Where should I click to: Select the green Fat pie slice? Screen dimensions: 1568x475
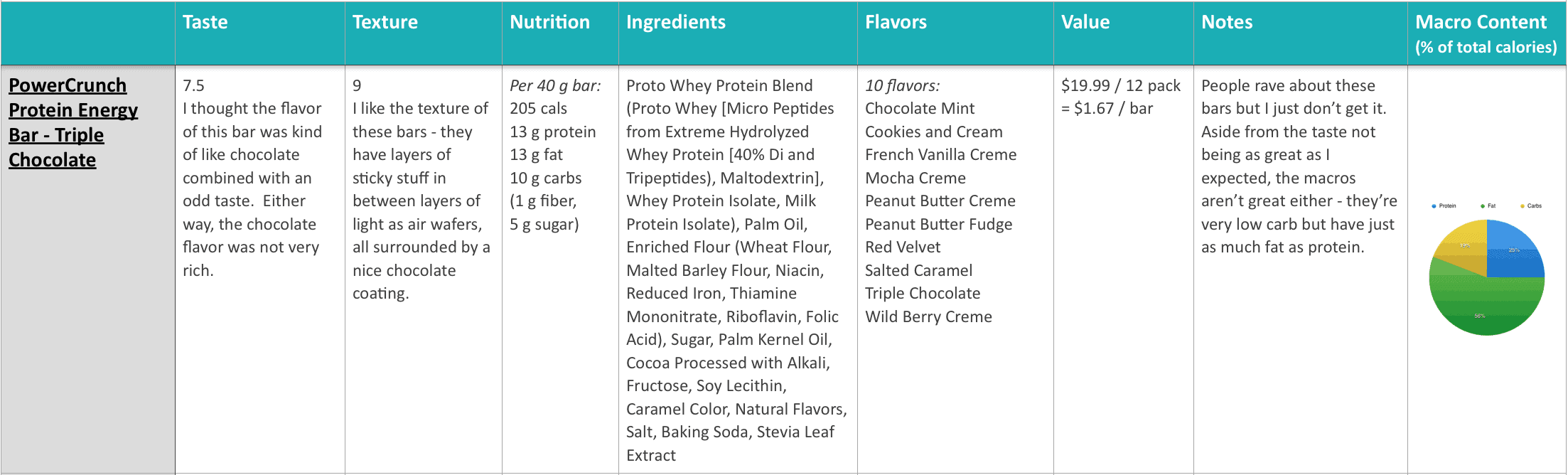(1486, 306)
